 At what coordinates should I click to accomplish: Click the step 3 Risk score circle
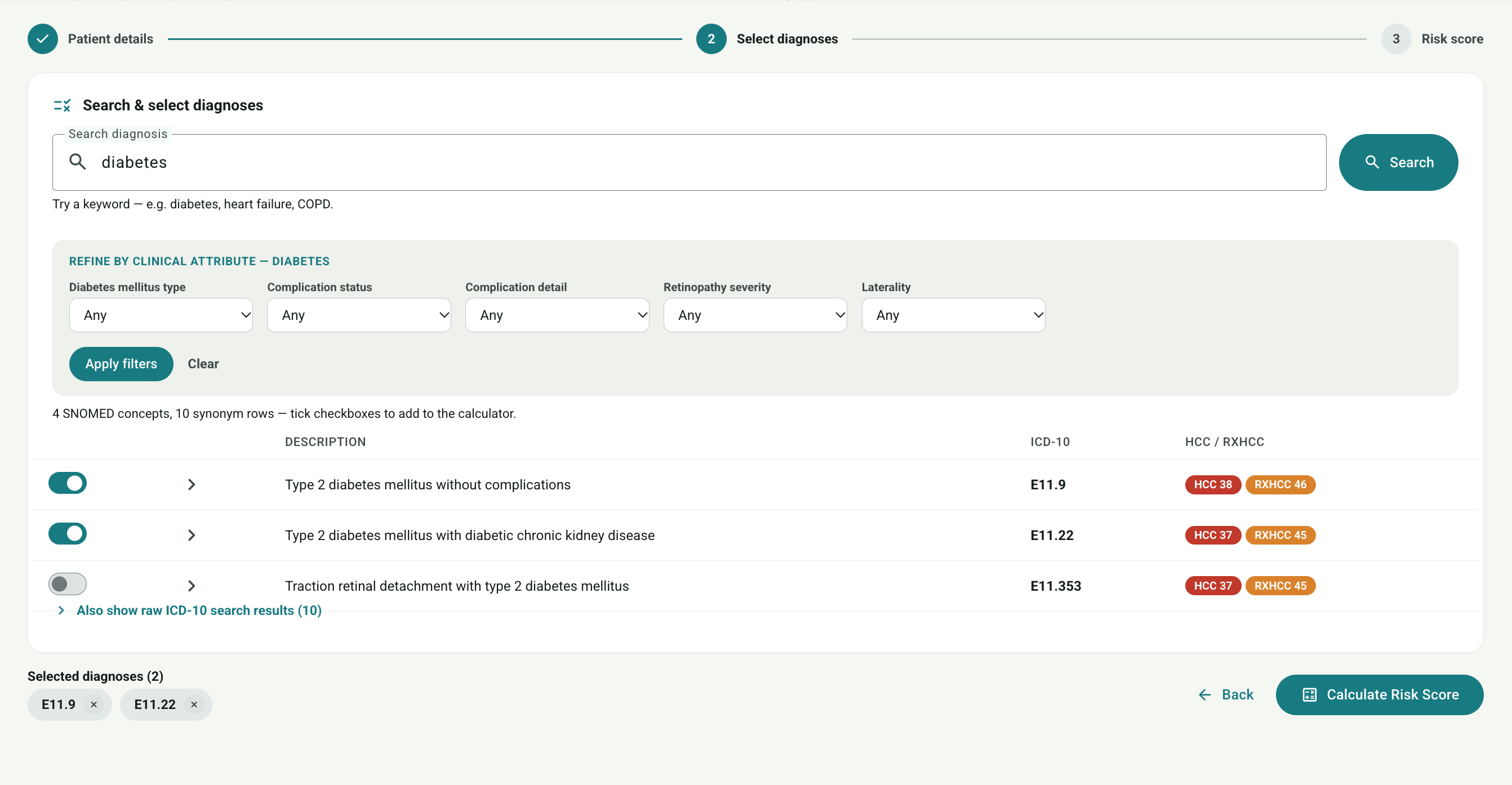point(1396,39)
